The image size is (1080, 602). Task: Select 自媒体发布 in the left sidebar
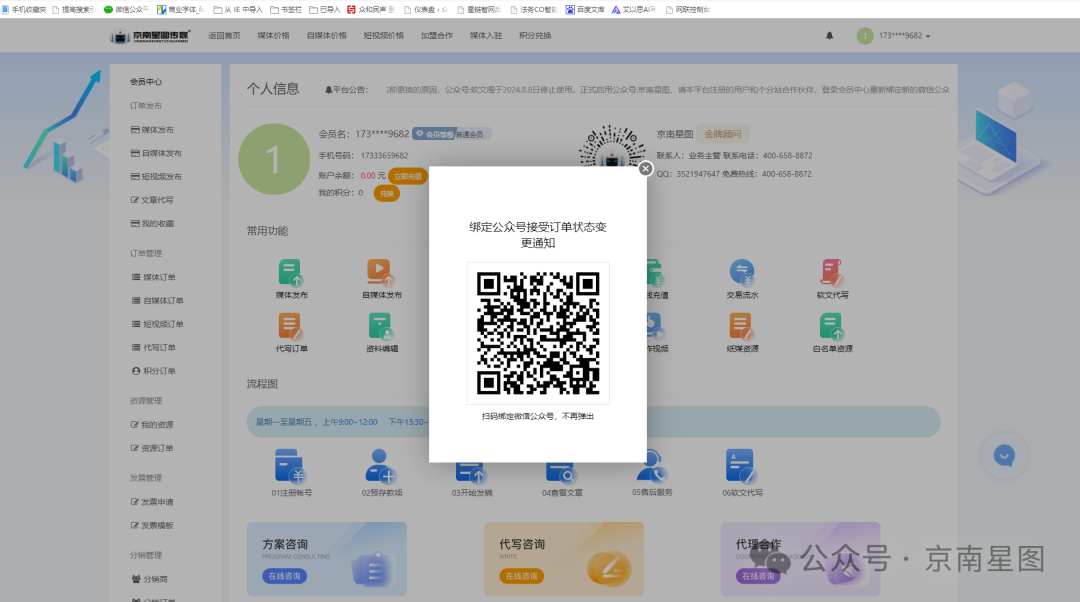tap(156, 153)
